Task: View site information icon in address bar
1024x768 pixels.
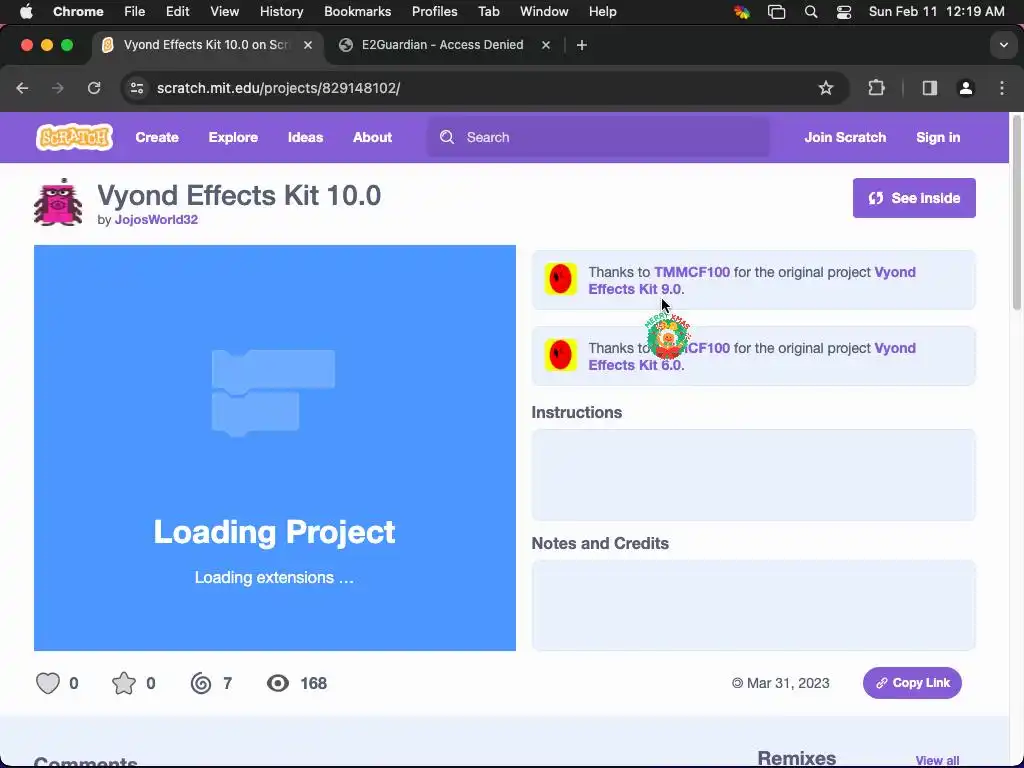Action: coord(136,88)
